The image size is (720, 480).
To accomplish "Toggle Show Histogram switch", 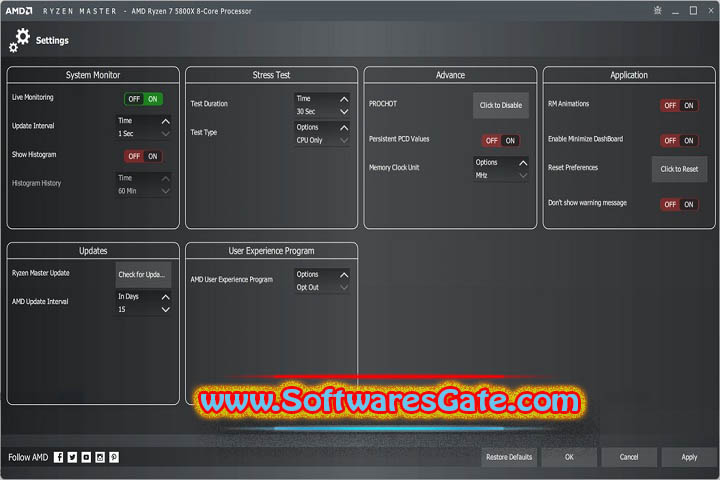I will [x=143, y=156].
